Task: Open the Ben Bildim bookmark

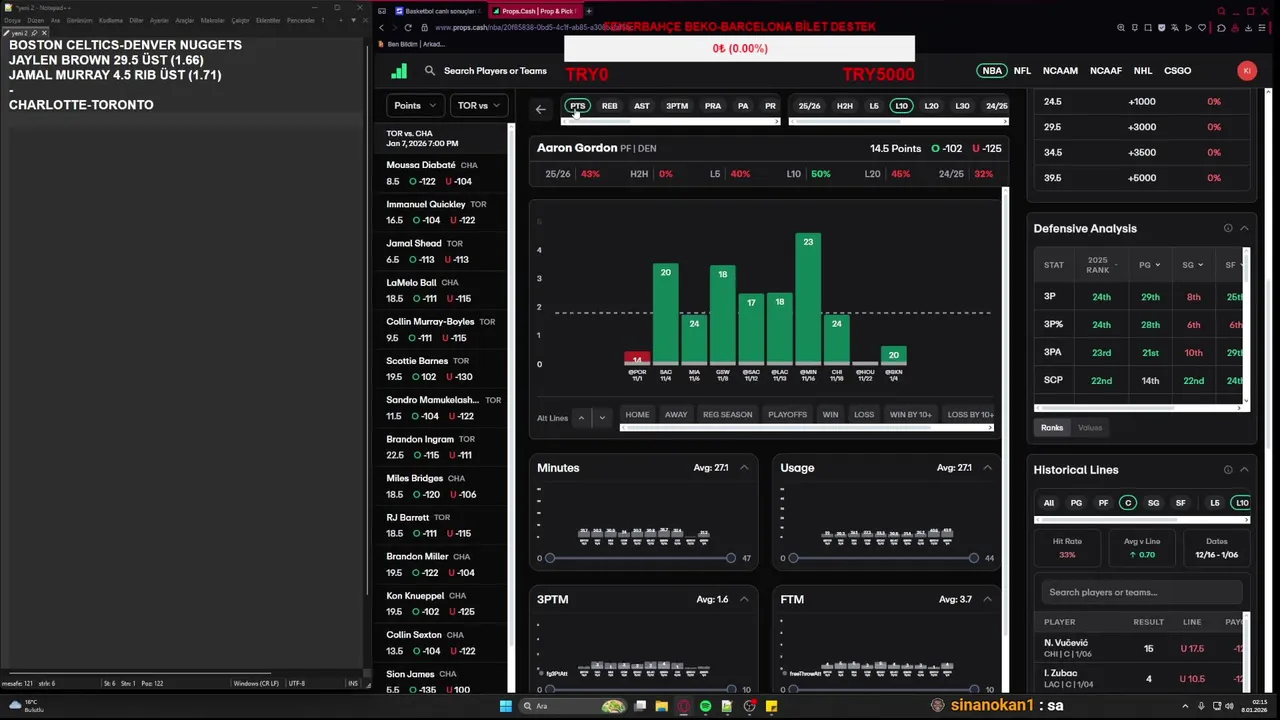Action: [413, 44]
